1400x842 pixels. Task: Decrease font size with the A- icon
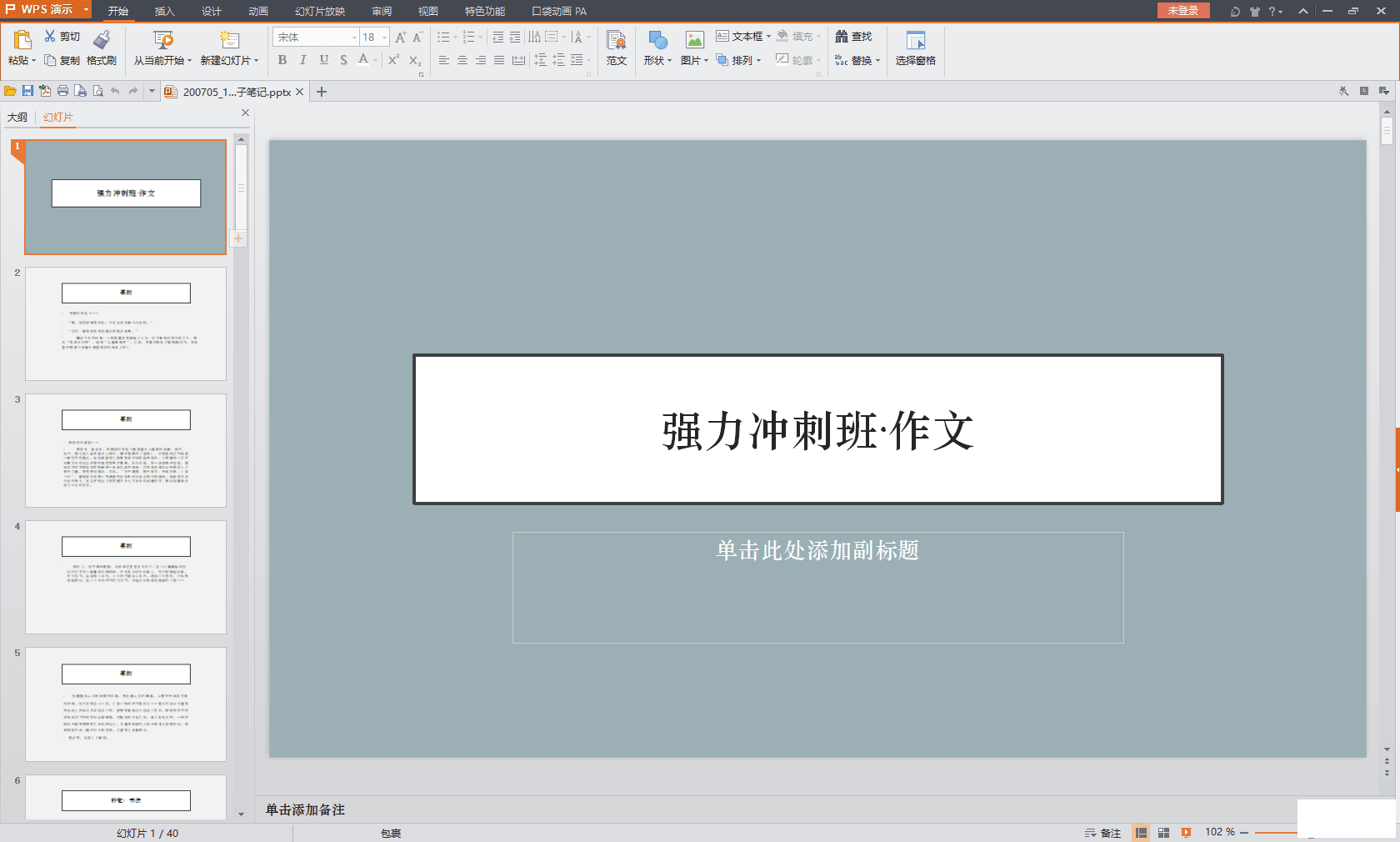[418, 38]
